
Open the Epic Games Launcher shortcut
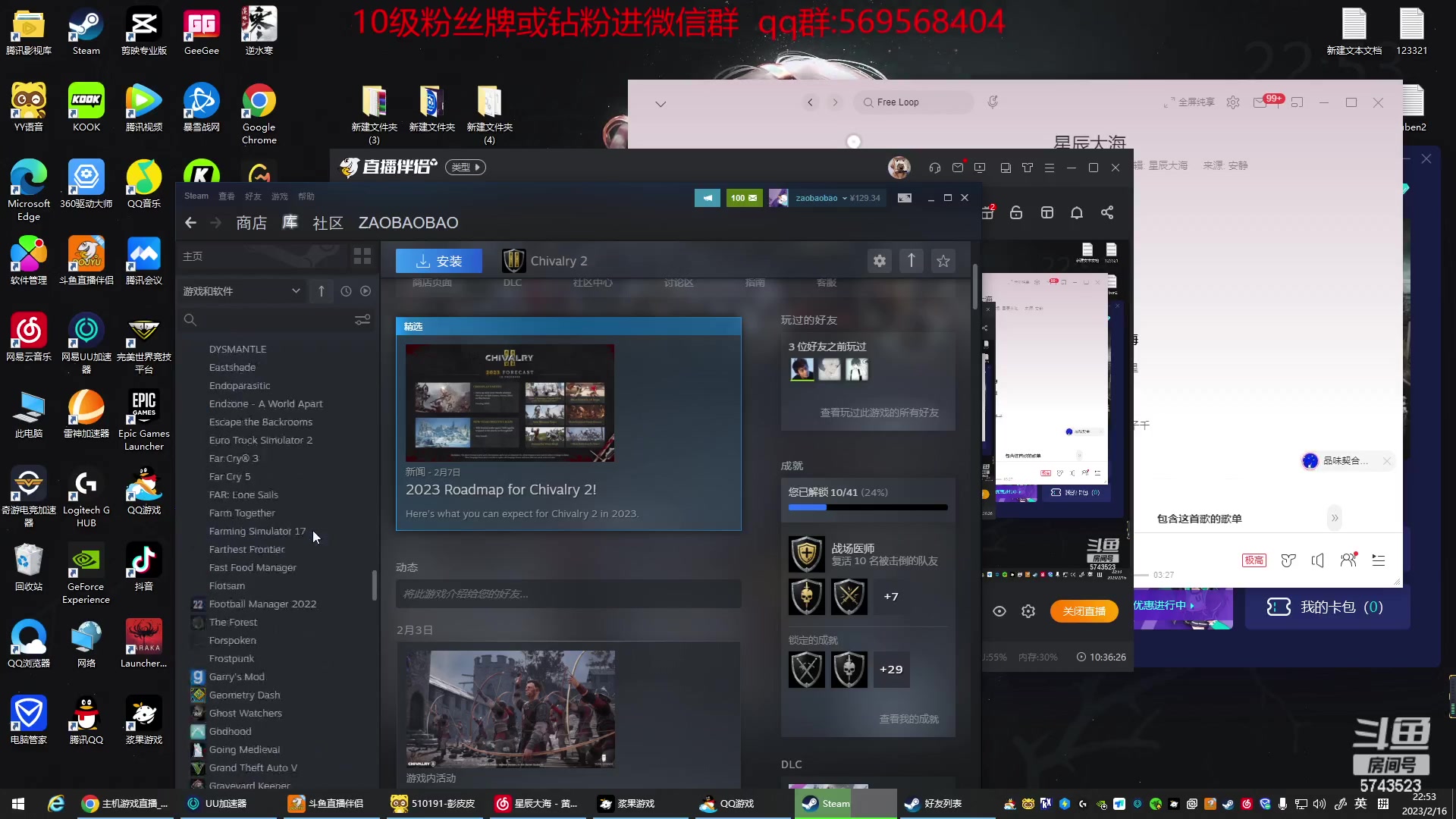pyautogui.click(x=144, y=420)
